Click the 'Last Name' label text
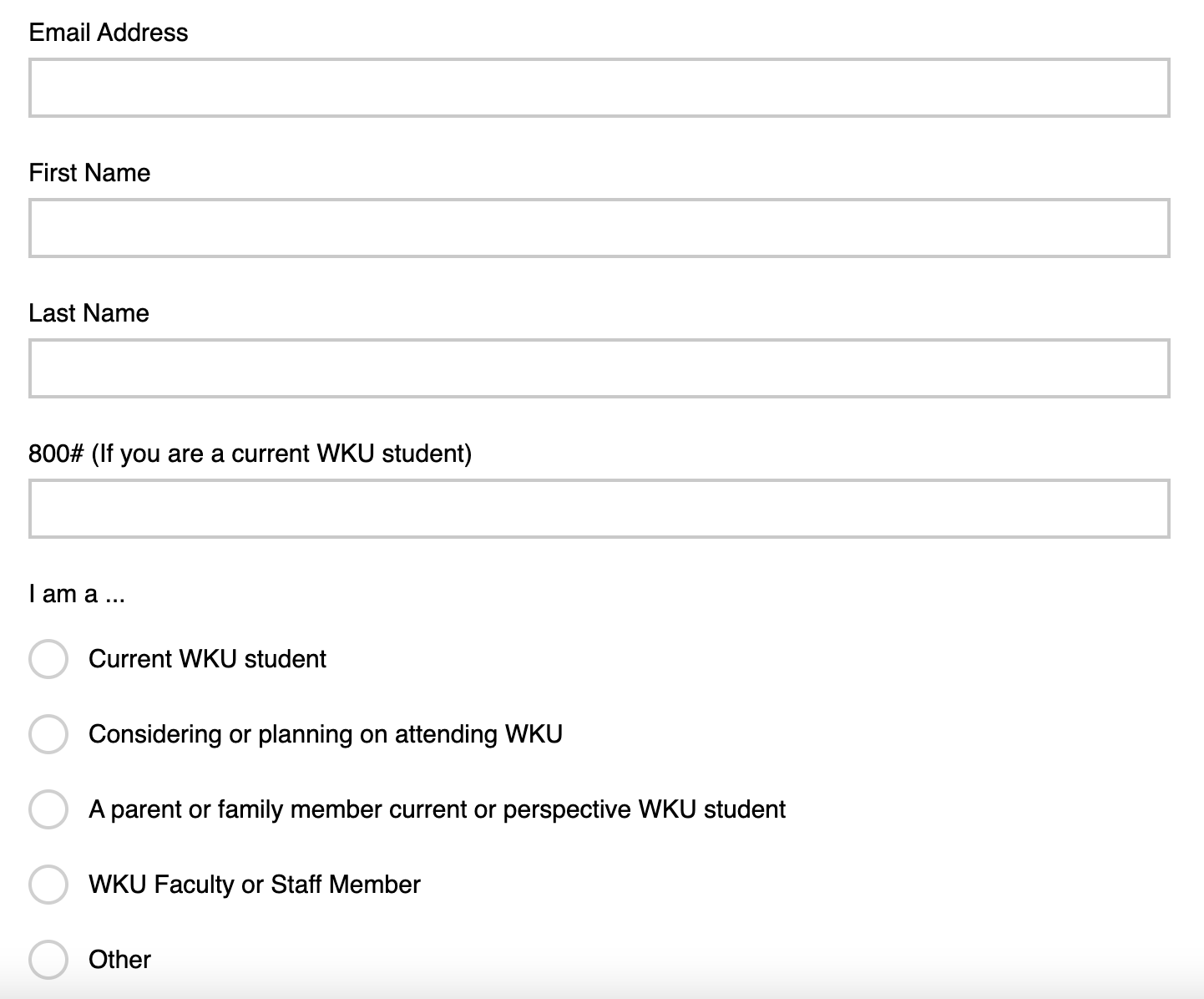1204x999 pixels. pyautogui.click(x=89, y=313)
